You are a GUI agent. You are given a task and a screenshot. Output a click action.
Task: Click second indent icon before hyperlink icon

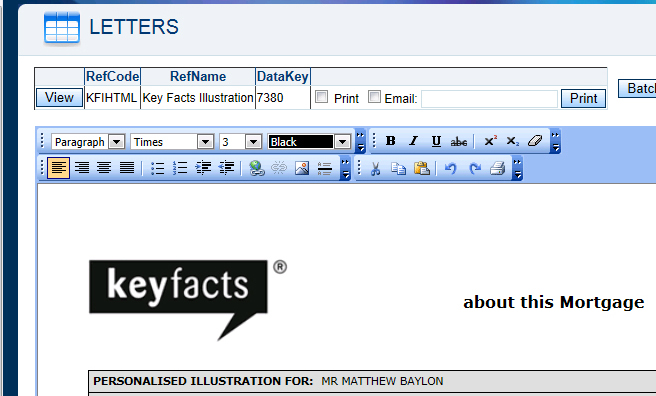click(x=226, y=168)
